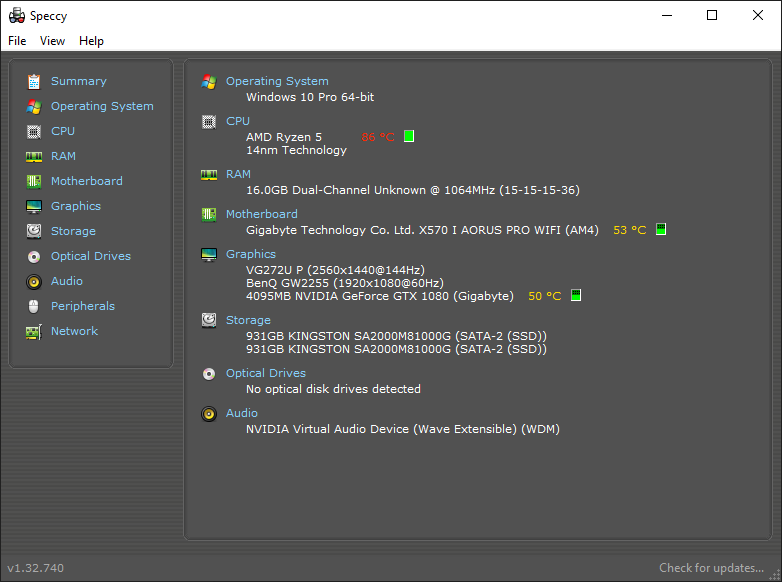Click the Operating System Windows flag sidebar icon
This screenshot has height=582, width=782.
click(x=34, y=106)
